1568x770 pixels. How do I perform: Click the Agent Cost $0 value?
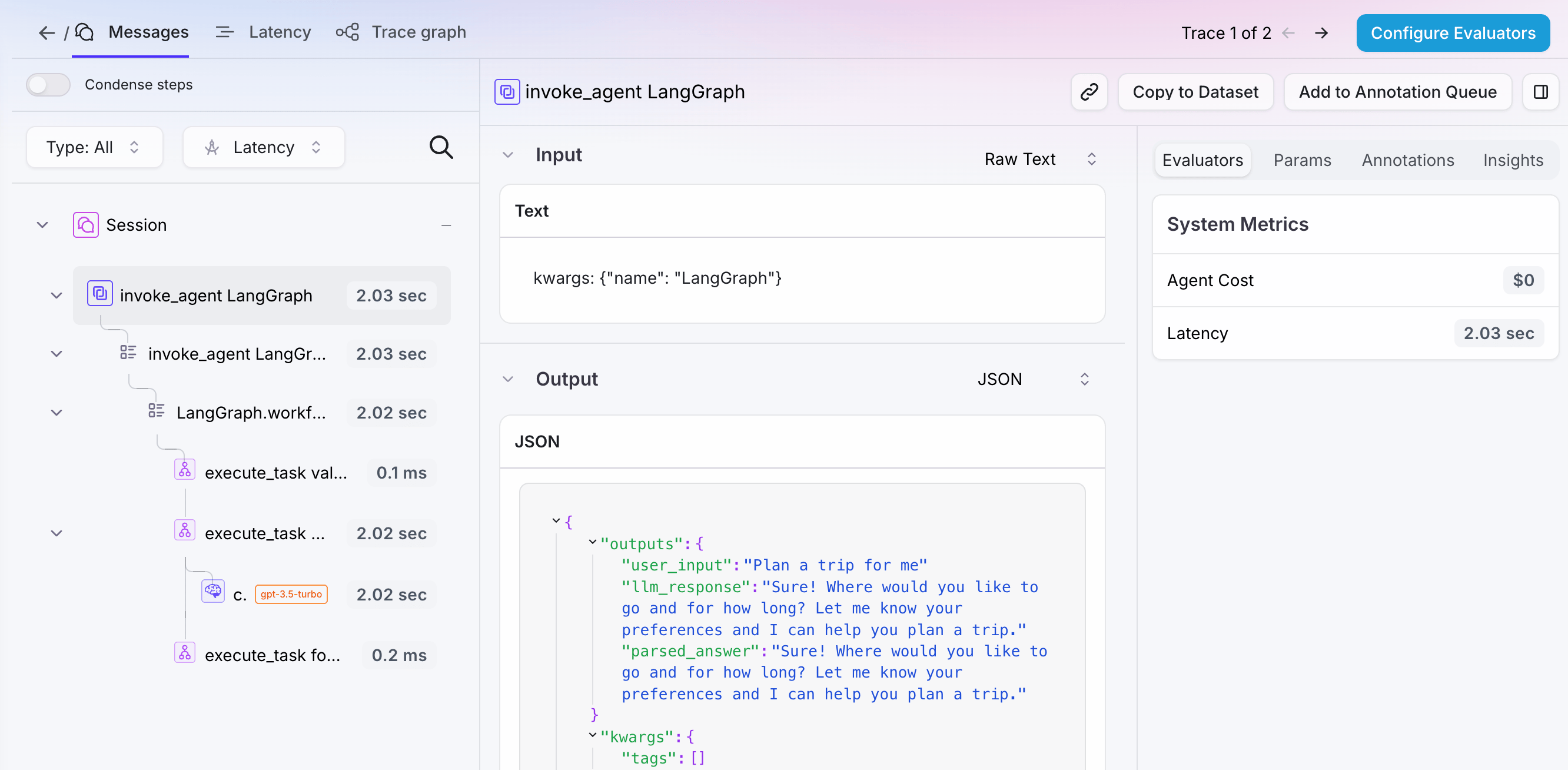point(1523,281)
